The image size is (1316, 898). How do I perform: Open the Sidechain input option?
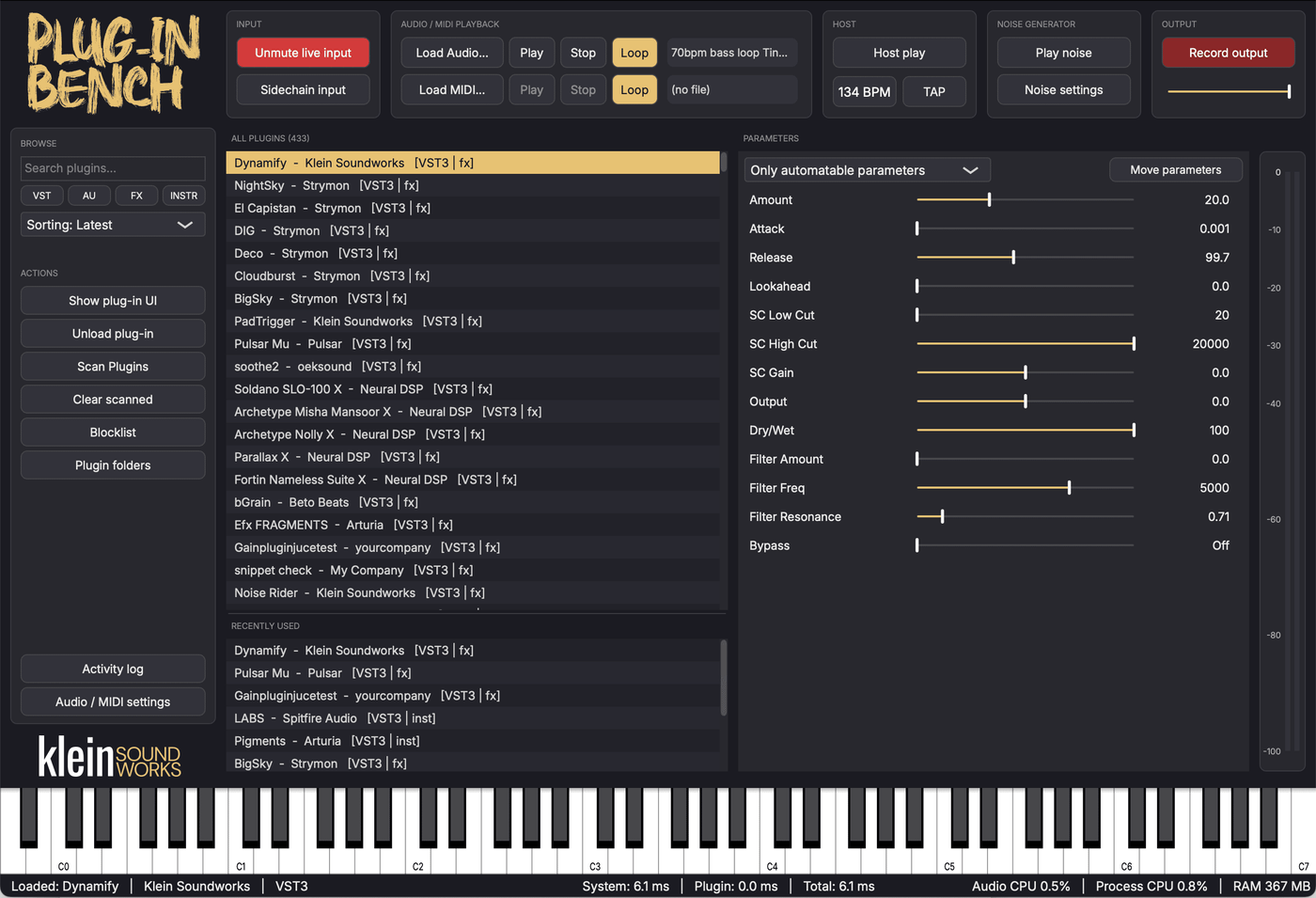click(x=303, y=89)
